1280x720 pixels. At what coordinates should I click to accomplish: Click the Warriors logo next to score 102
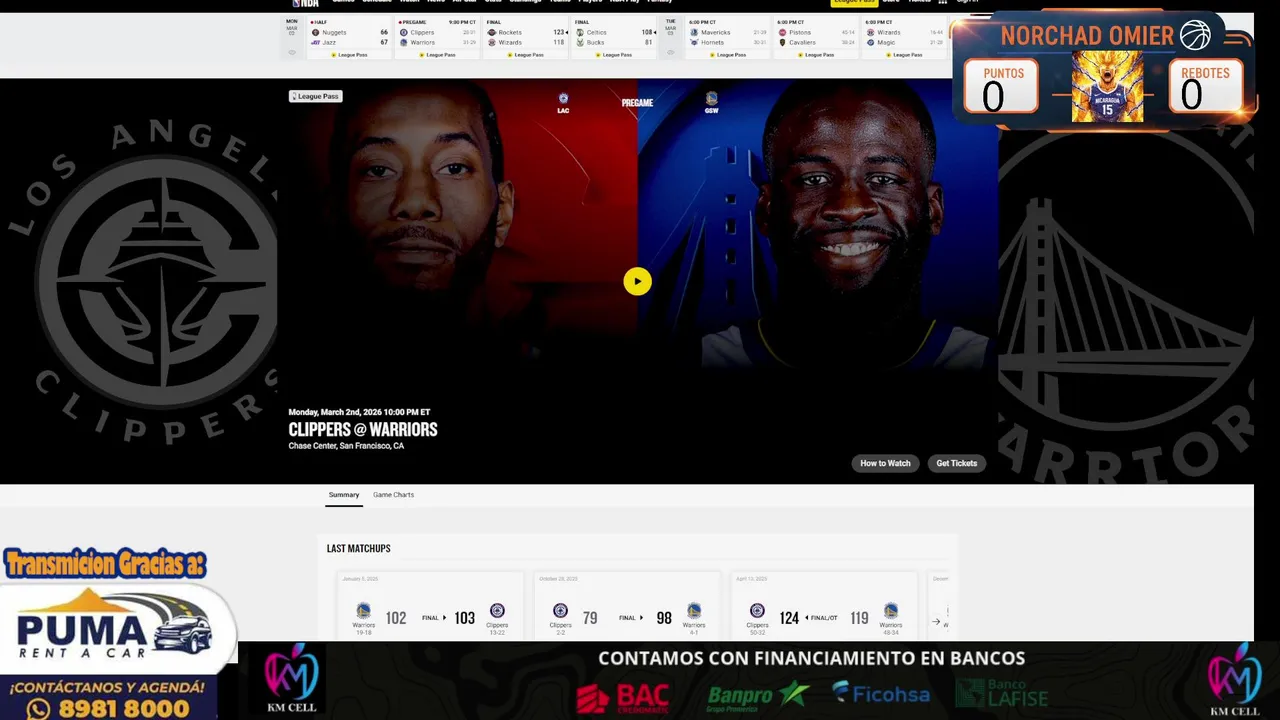click(363, 611)
